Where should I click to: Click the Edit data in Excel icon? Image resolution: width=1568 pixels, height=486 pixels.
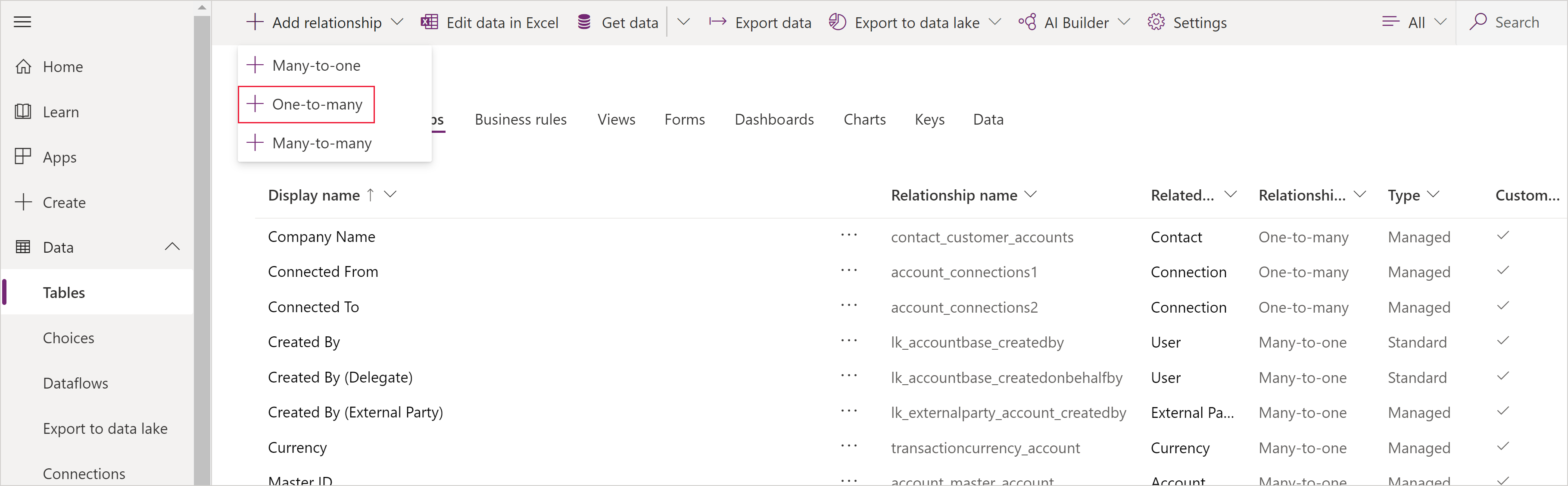pyautogui.click(x=428, y=22)
